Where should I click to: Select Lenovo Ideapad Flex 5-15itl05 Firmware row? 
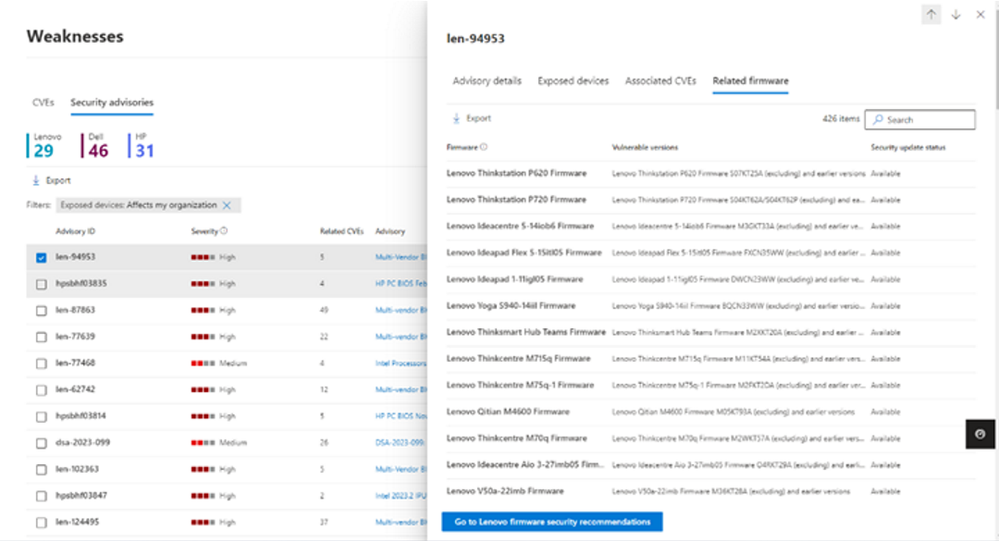tap(711, 253)
